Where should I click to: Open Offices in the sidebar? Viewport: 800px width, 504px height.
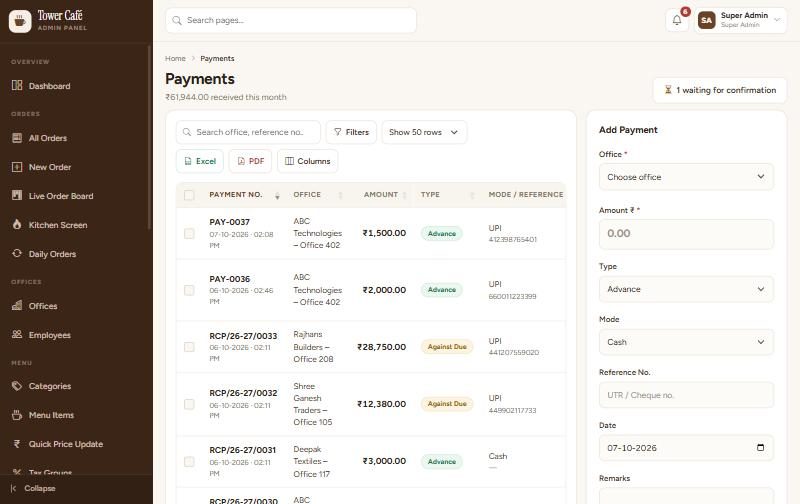pyautogui.click(x=43, y=306)
